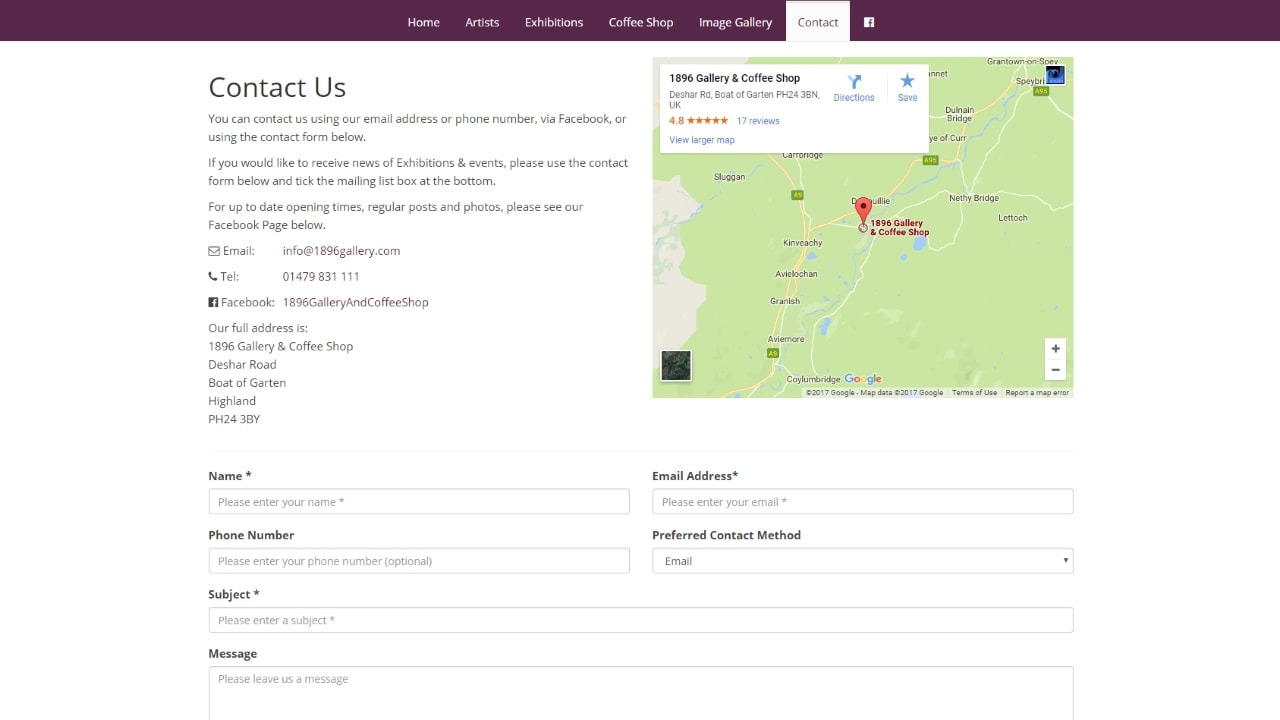Open Preferred Contact Method dropdown
The width and height of the screenshot is (1280, 720).
pyautogui.click(x=862, y=561)
